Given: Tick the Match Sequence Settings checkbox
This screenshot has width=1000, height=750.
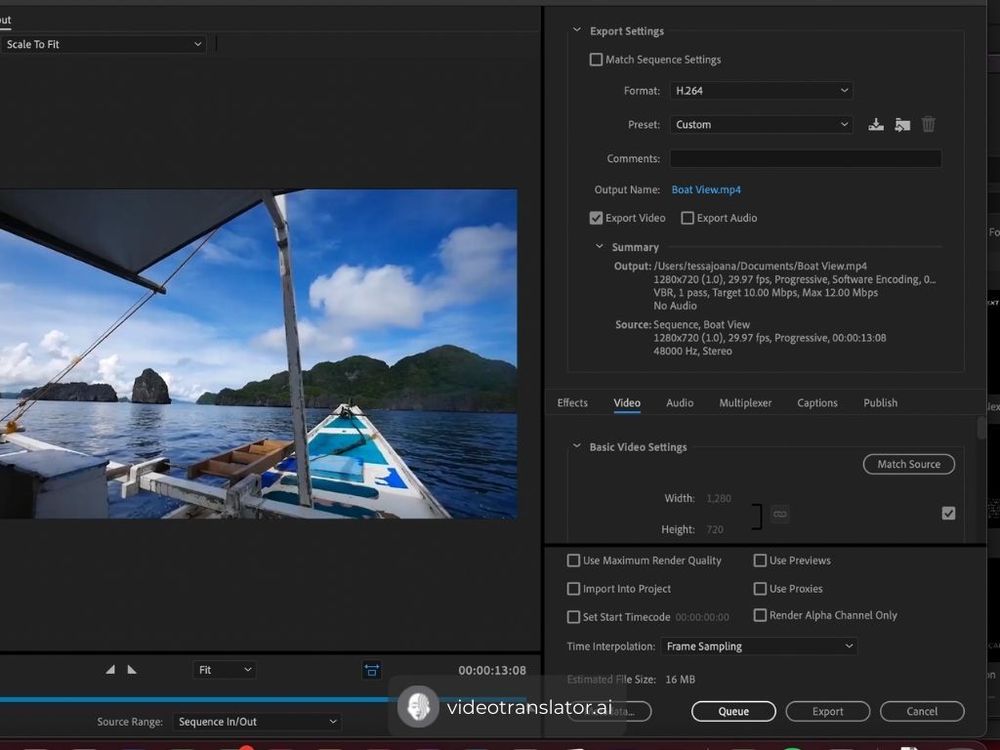Looking at the screenshot, I should coord(597,60).
